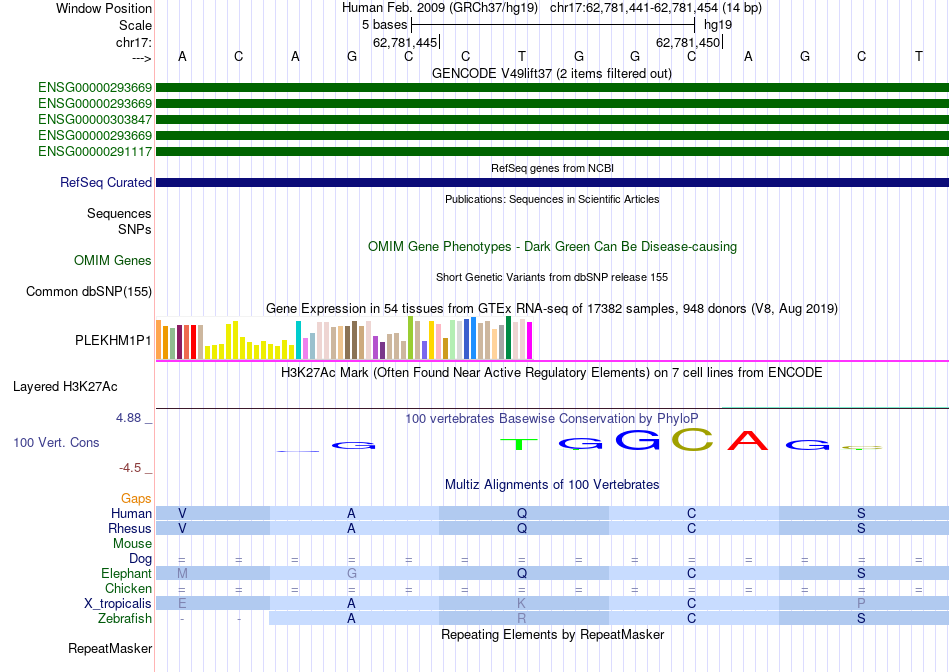Open Short Genetic Variants from dbSNP release 155
950x672 pixels.
(552, 277)
